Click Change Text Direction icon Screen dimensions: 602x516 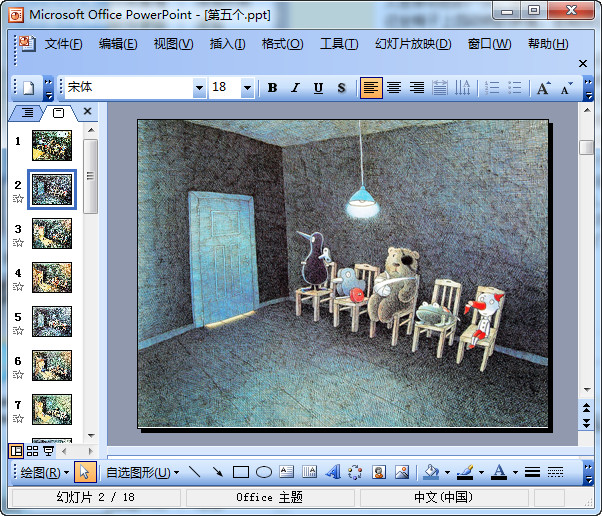pos(463,88)
